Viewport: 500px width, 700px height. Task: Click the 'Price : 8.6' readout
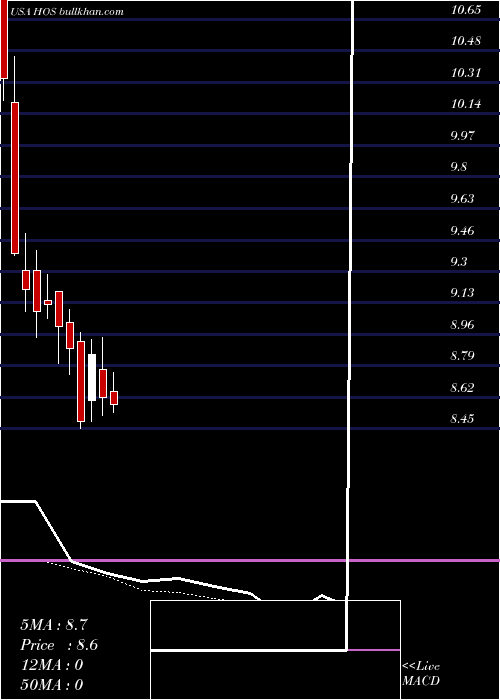click(x=59, y=645)
